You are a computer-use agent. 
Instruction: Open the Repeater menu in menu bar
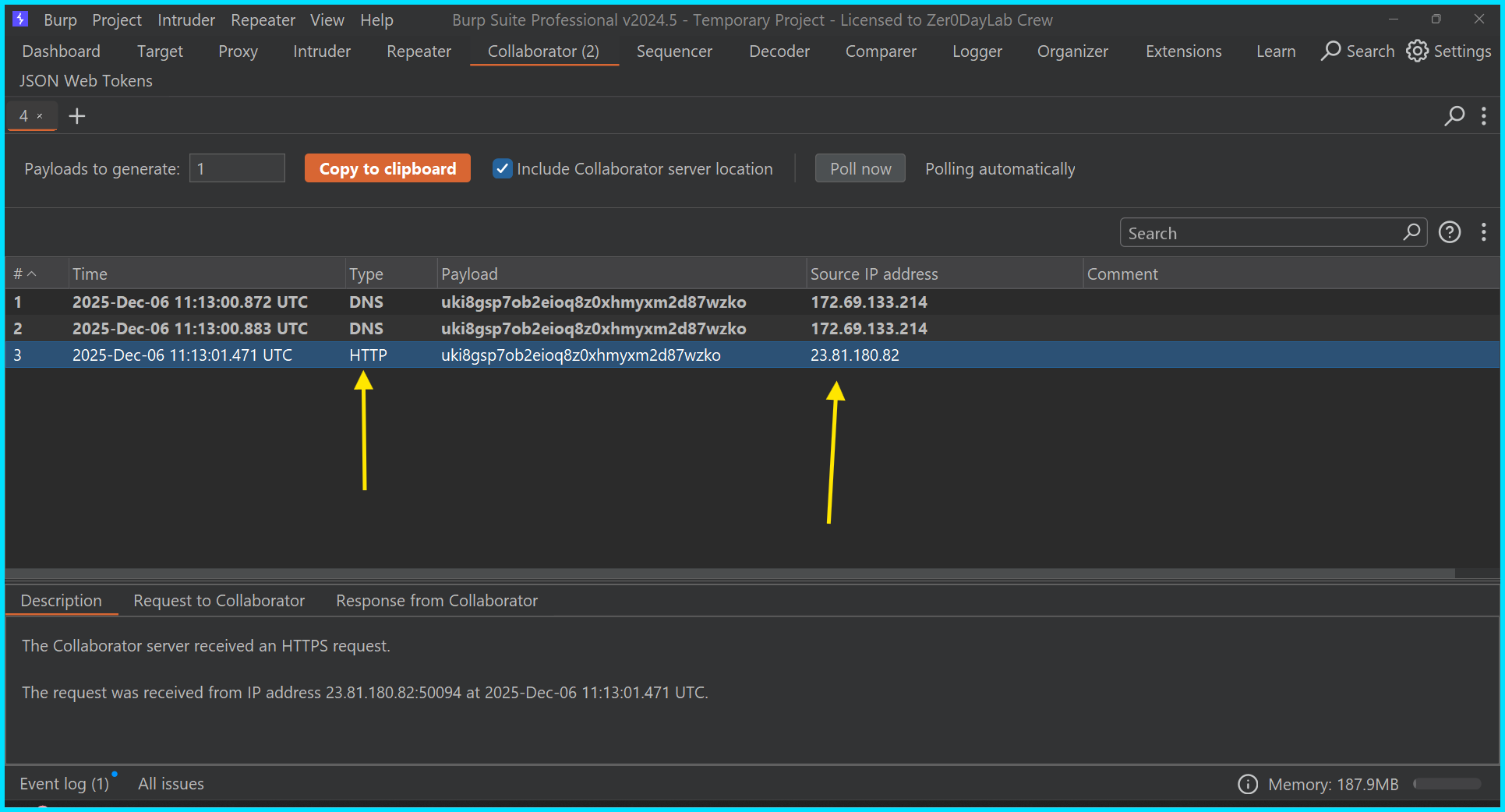(x=263, y=20)
